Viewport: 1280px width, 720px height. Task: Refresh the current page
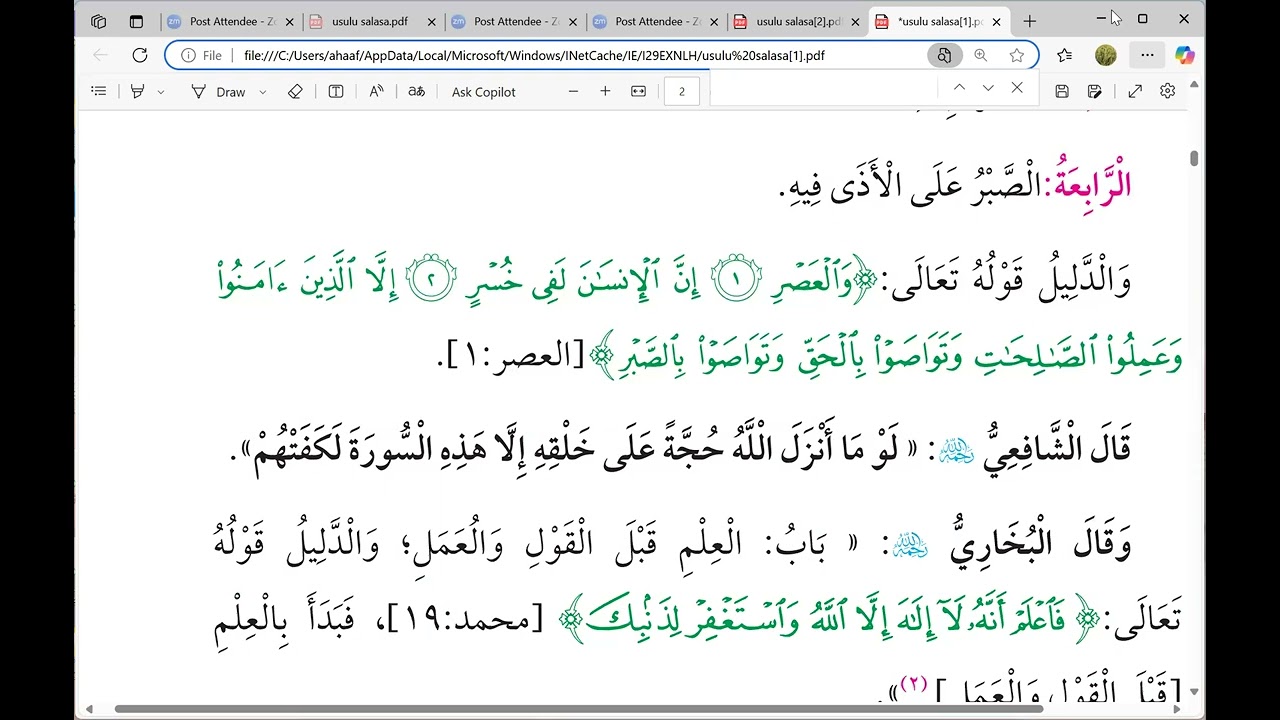[x=140, y=55]
